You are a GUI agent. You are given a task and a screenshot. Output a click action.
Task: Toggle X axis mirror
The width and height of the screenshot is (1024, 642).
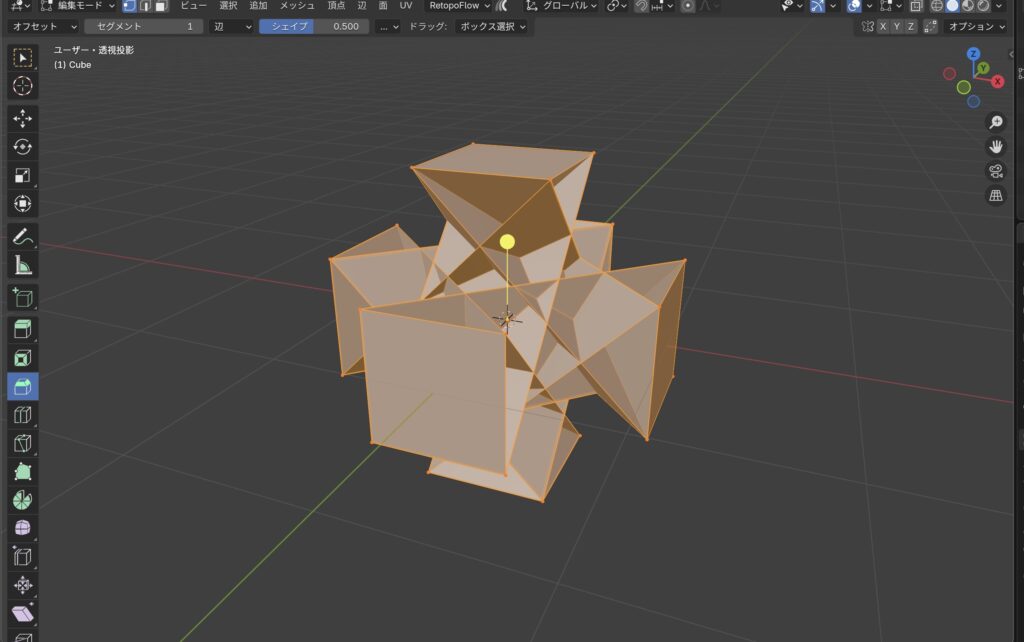pos(883,27)
